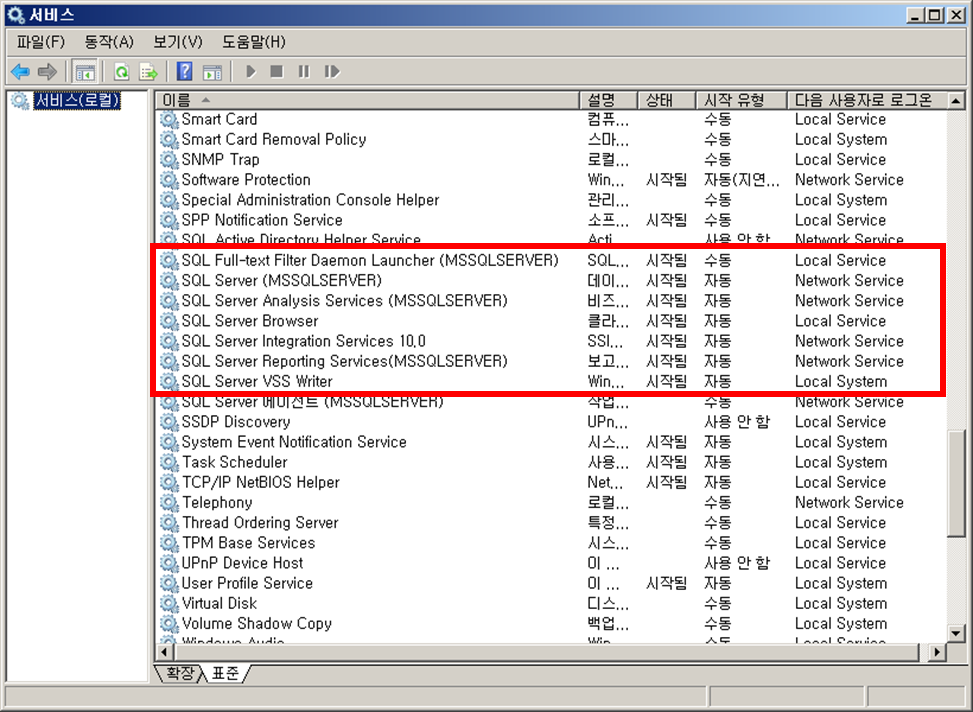Open the 도움말(H) menu
The width and height of the screenshot is (973, 712).
(x=254, y=42)
